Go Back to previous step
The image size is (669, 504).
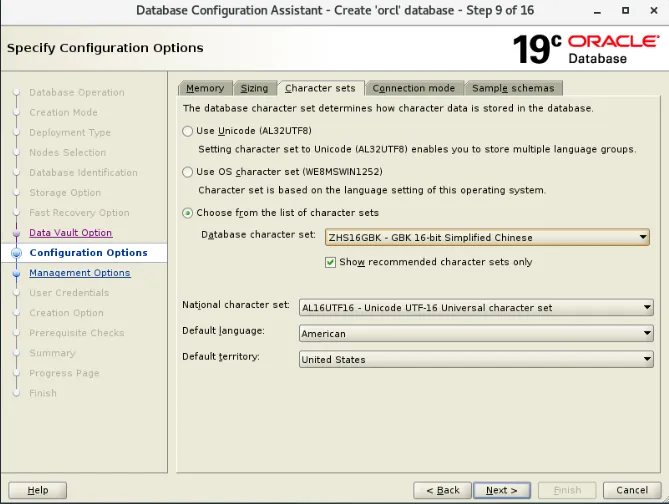click(x=442, y=490)
